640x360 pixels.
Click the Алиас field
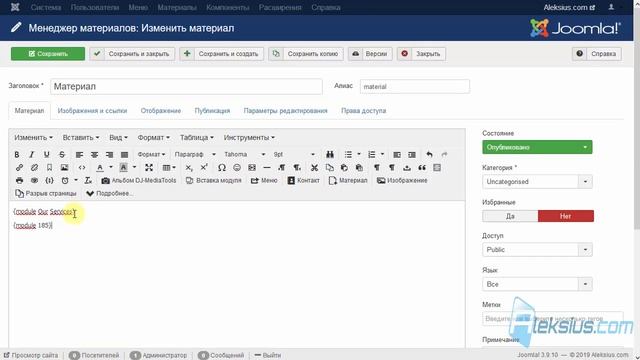click(x=415, y=87)
